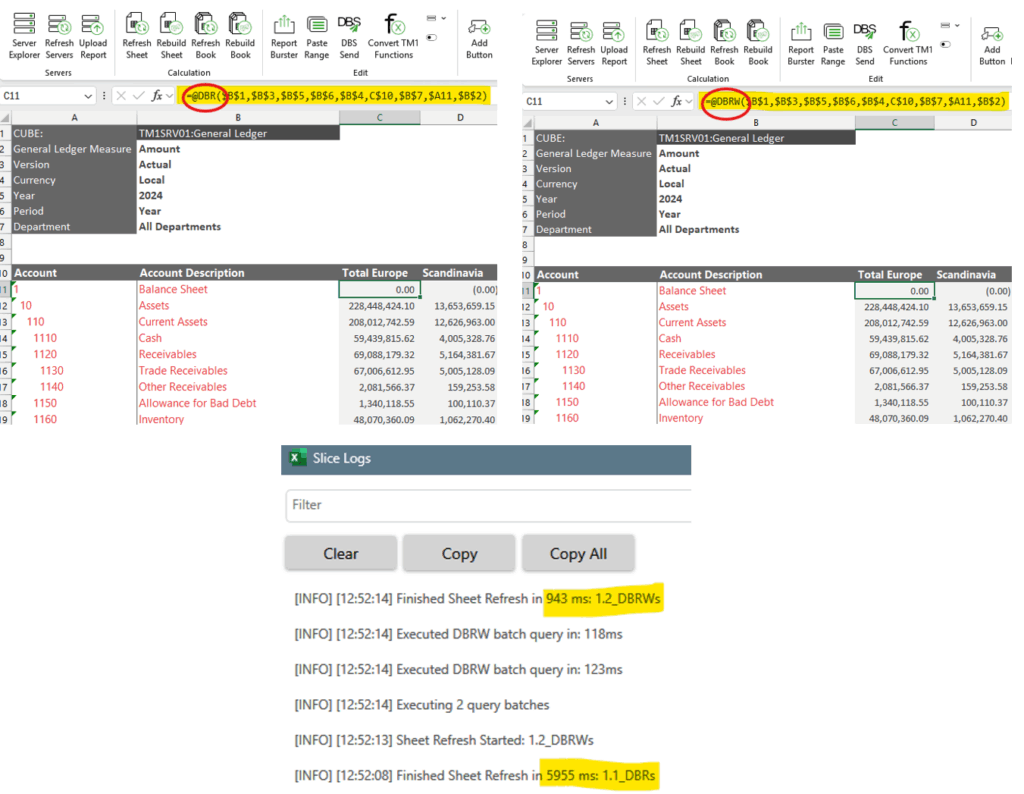
Task: Click Refresh Servers in the DBRW formula window
Action: [581, 42]
